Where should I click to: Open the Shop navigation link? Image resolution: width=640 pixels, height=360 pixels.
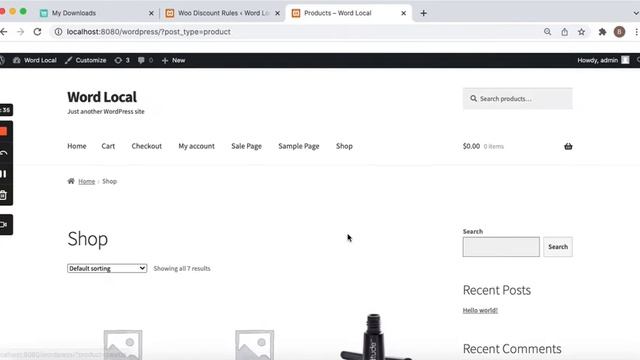pos(344,146)
